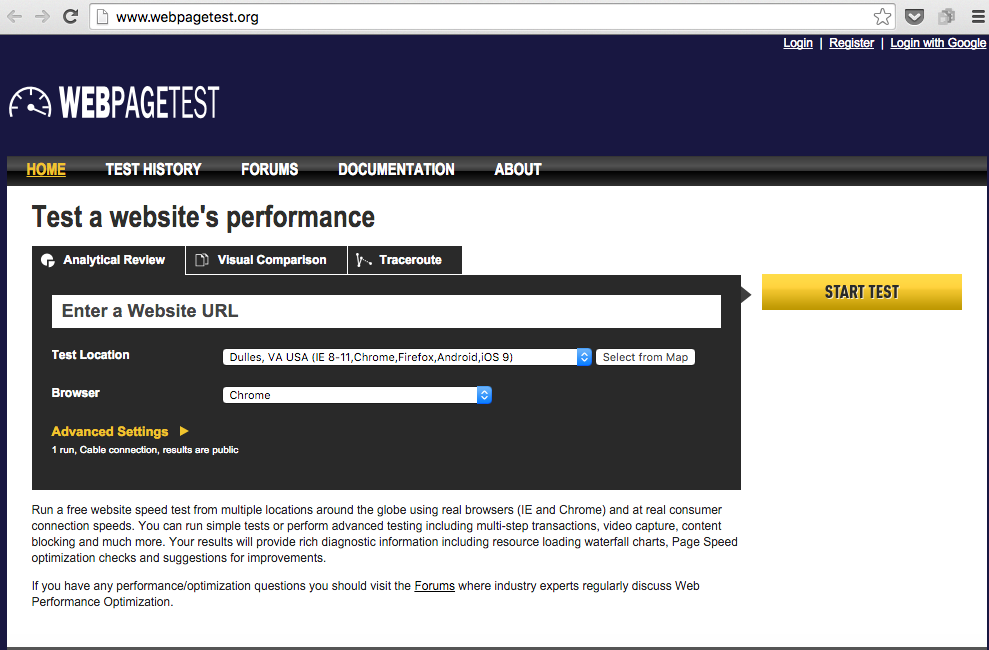Open the FORUMS navigation item
Viewport: 989px width, 650px height.
pyautogui.click(x=269, y=170)
